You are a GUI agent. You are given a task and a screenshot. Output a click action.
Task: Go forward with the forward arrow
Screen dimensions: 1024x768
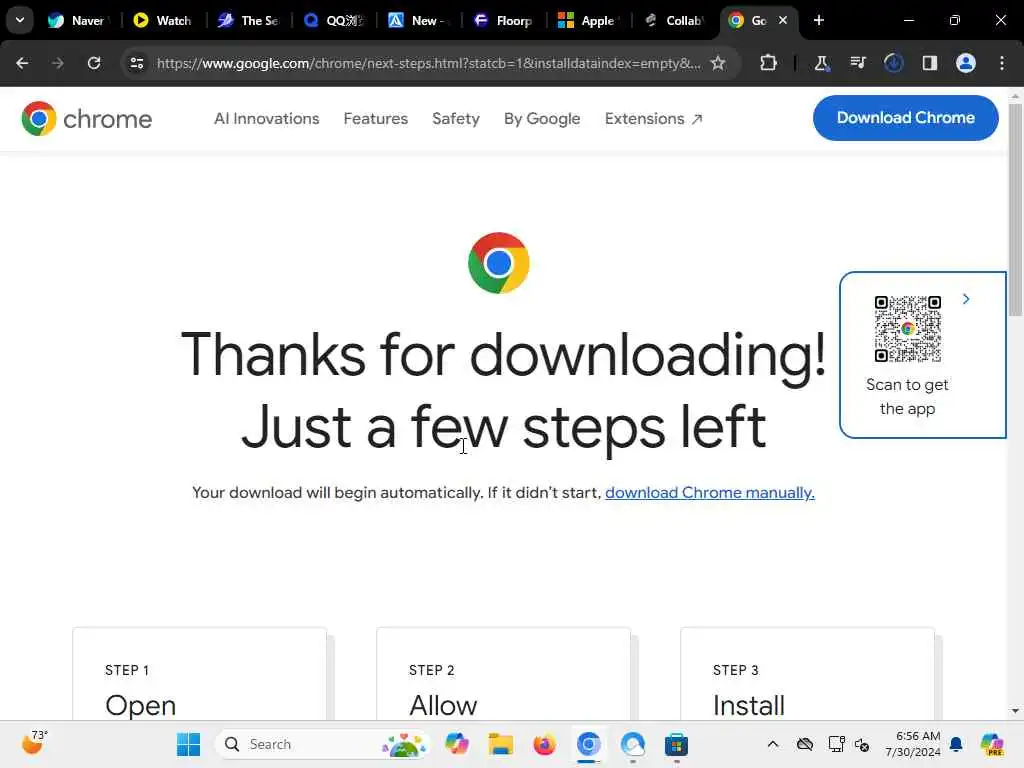pyautogui.click(x=57, y=63)
